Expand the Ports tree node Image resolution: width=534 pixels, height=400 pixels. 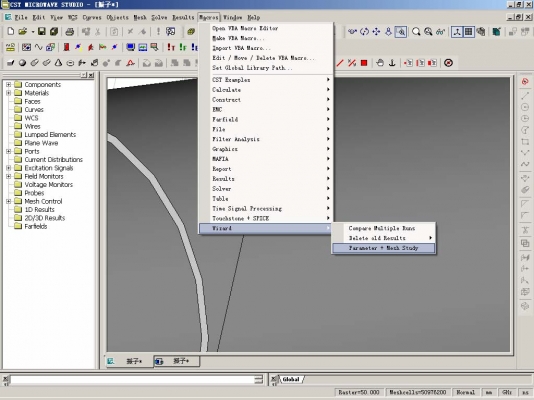coord(9,151)
